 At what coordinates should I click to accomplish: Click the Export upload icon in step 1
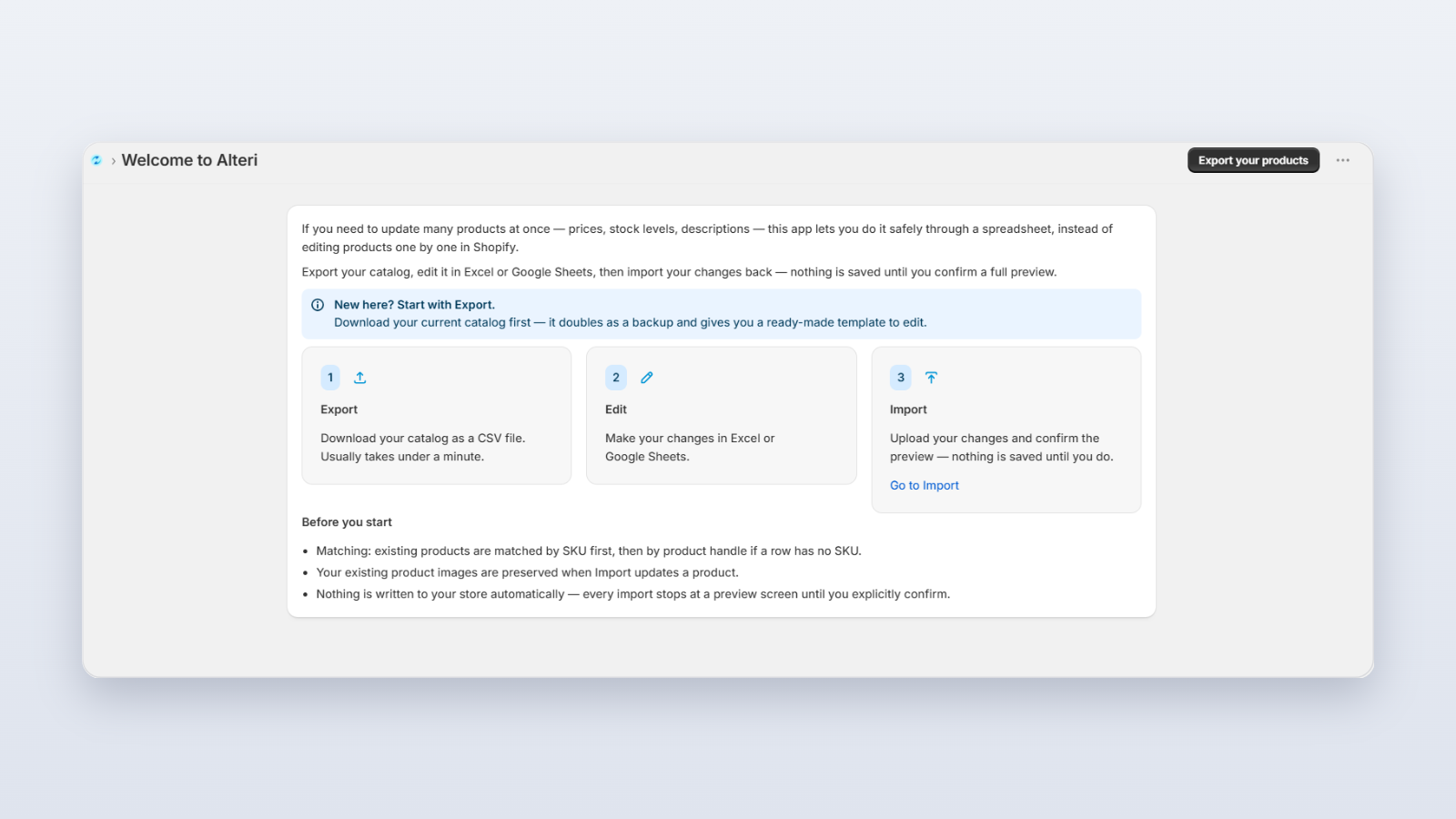pos(360,378)
